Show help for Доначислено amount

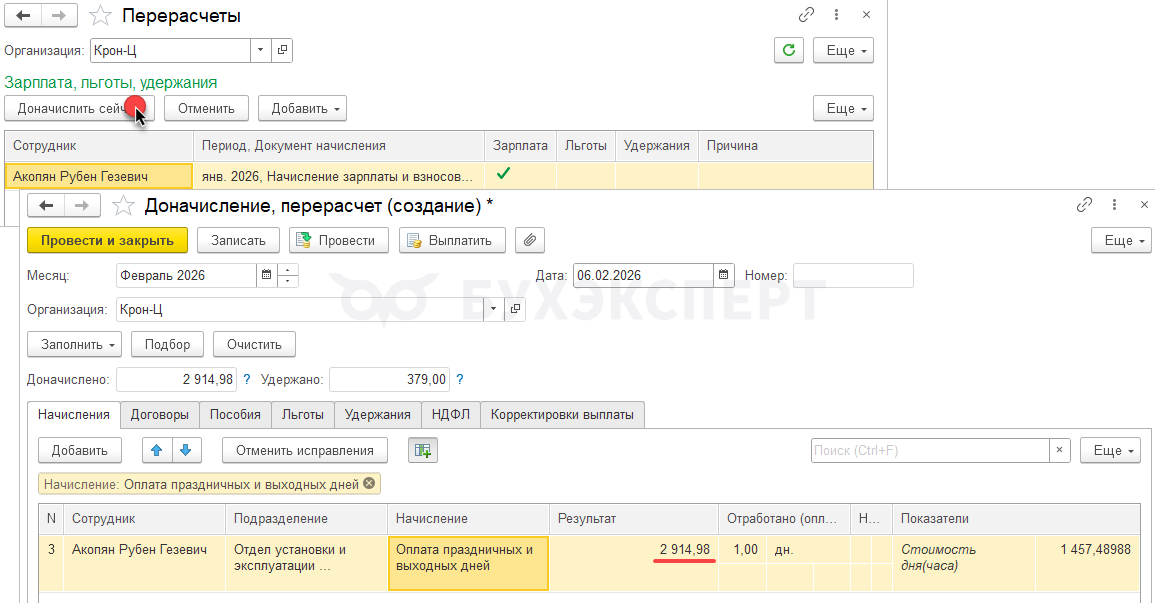247,380
